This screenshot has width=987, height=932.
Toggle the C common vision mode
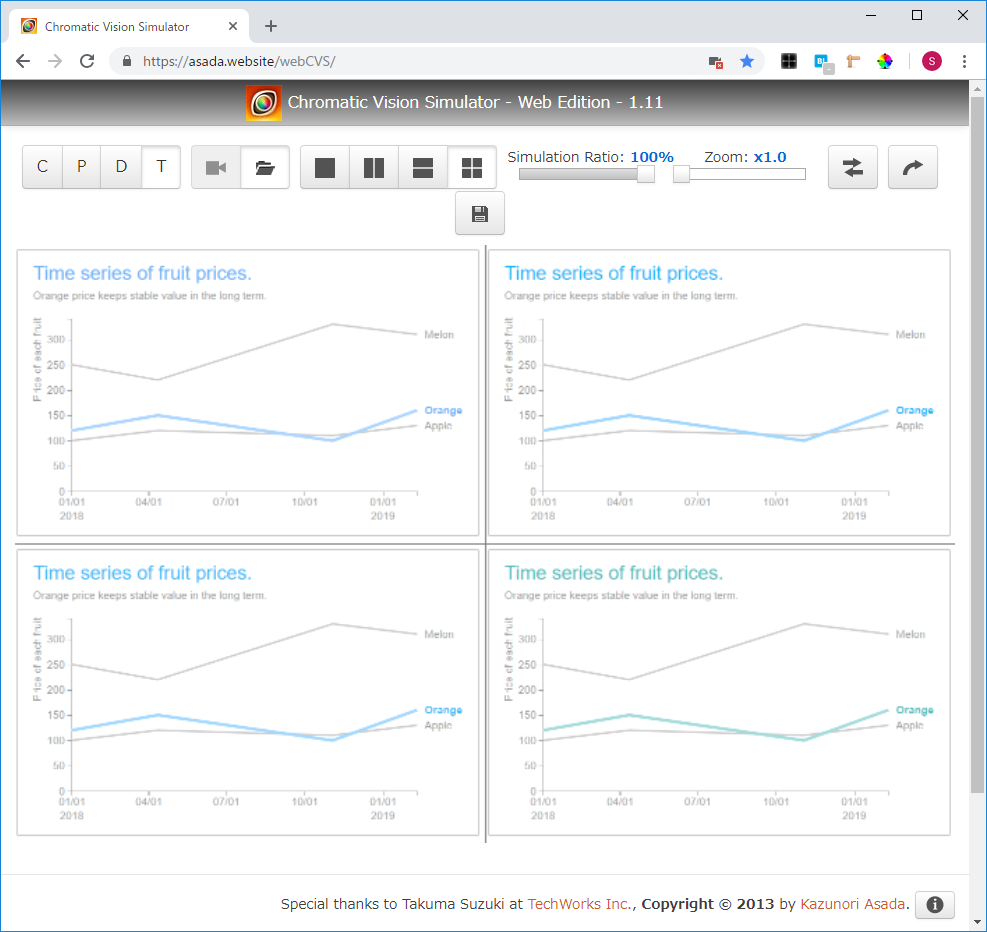42,167
